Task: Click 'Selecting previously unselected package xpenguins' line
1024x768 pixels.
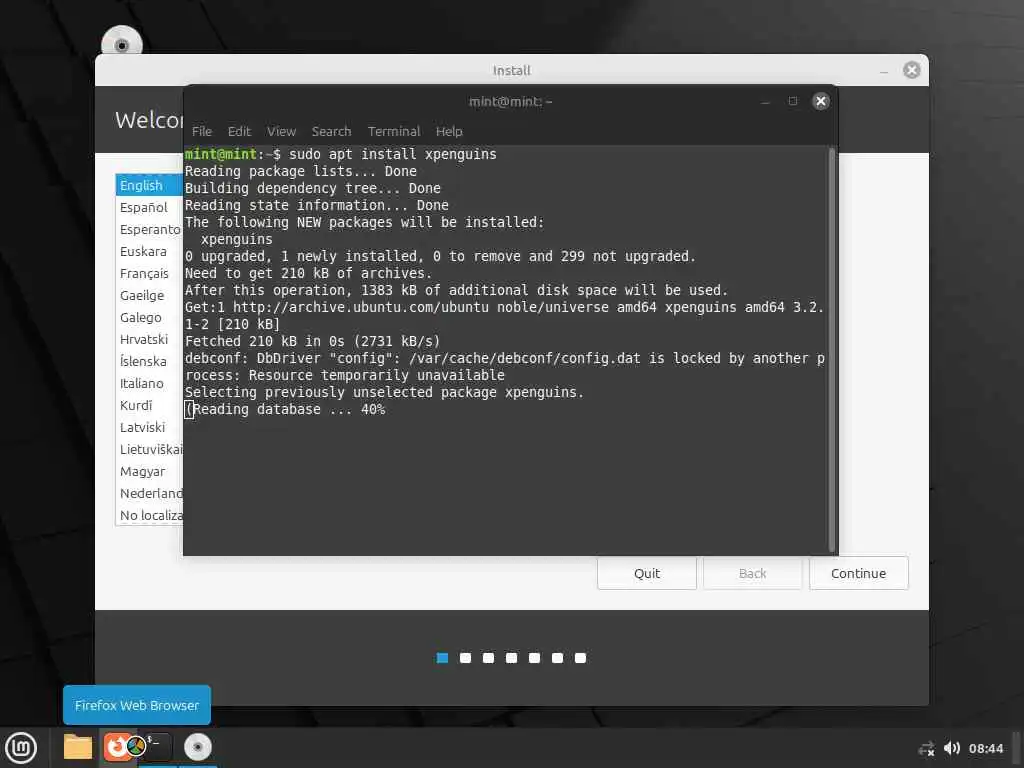Action: [x=384, y=392]
